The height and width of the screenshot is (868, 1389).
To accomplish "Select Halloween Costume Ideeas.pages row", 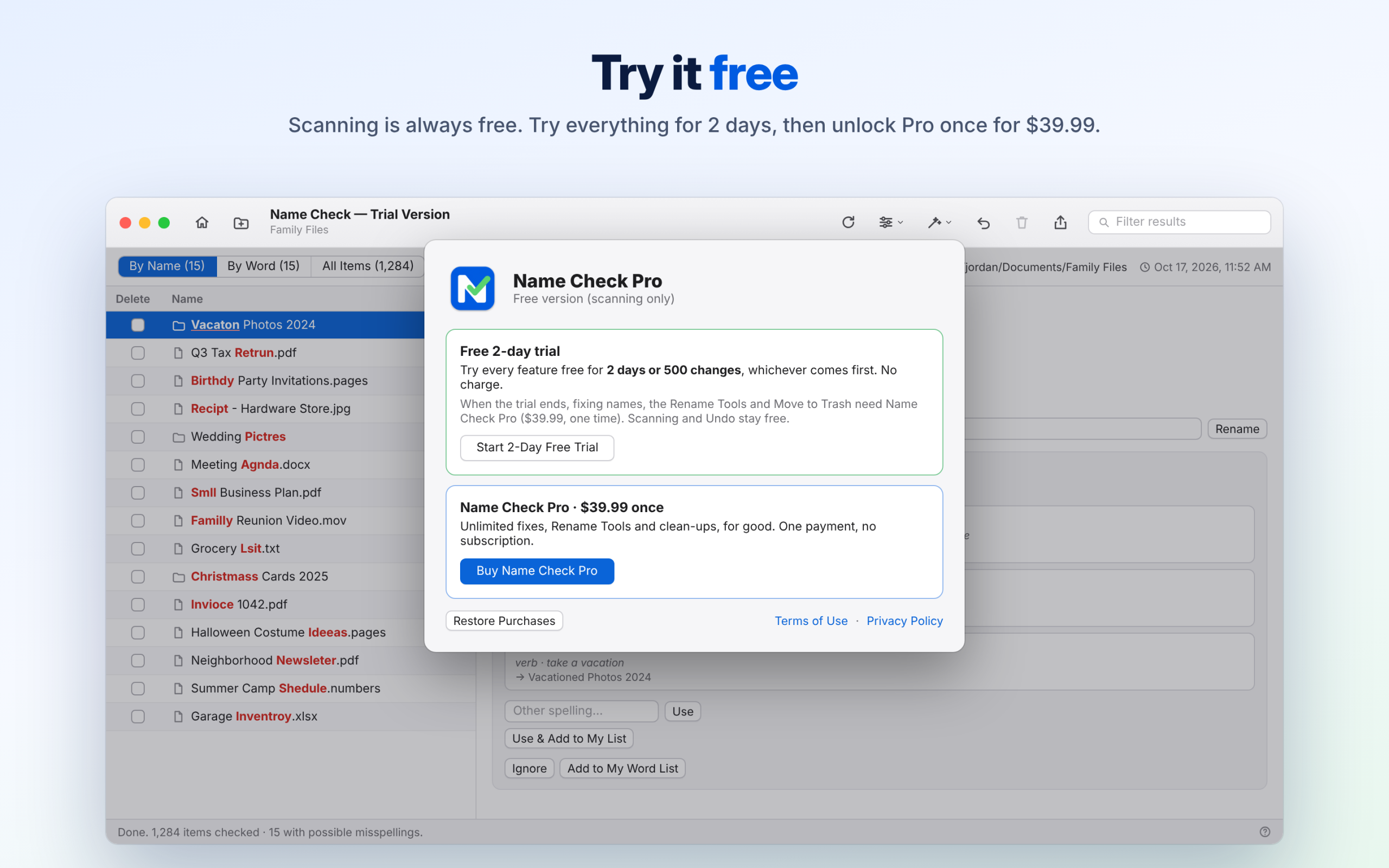I will pos(265,633).
